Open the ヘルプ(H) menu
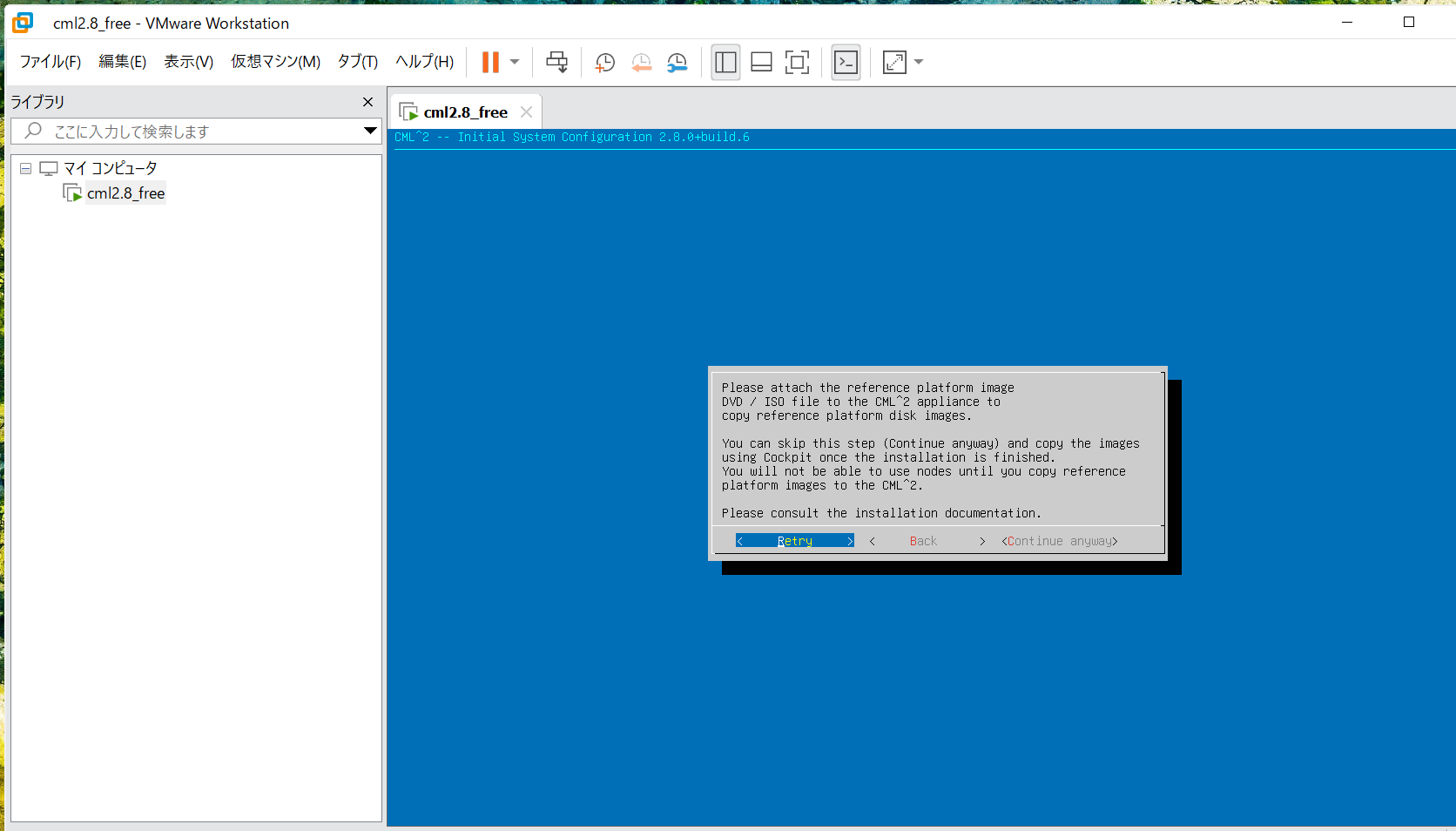This screenshot has width=1456, height=831. click(x=425, y=62)
